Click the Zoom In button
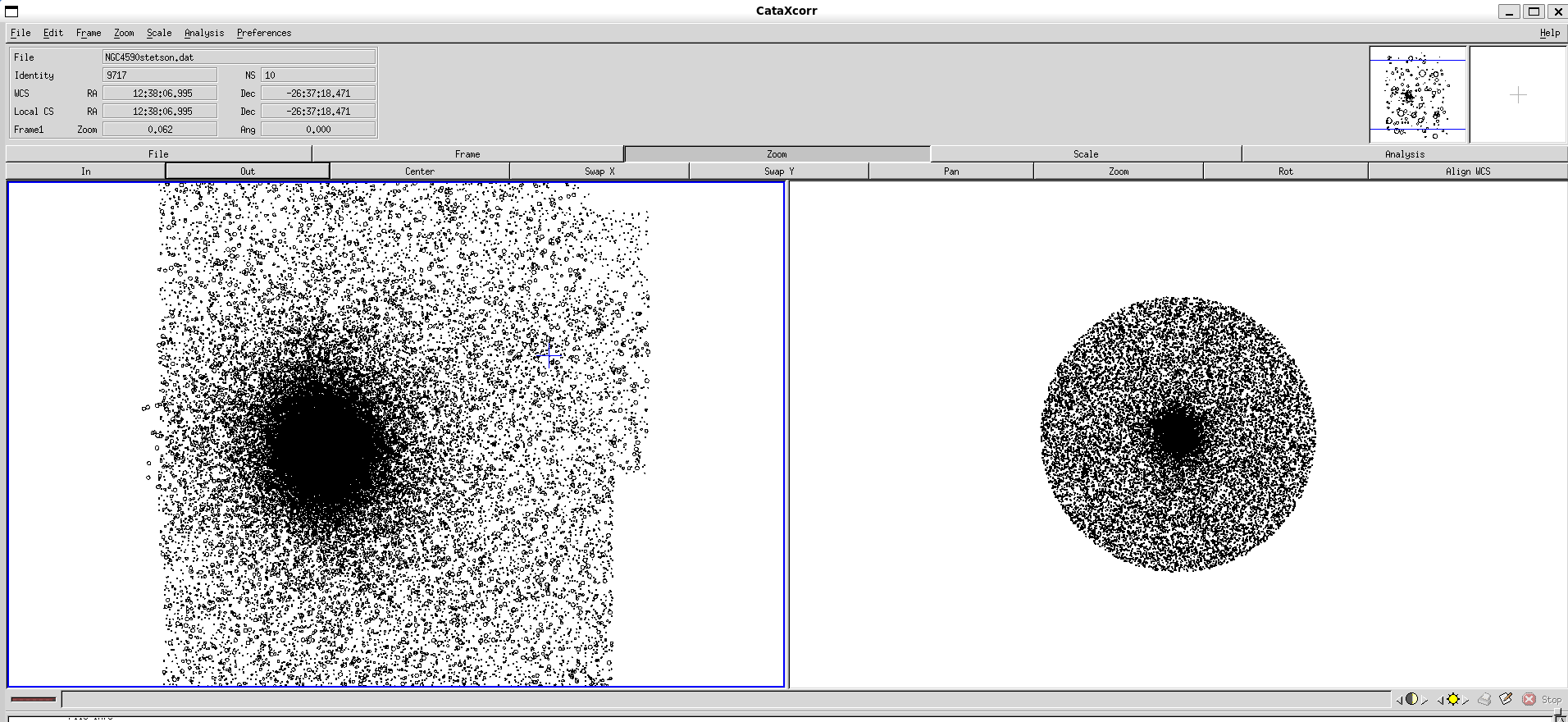 pyautogui.click(x=86, y=171)
